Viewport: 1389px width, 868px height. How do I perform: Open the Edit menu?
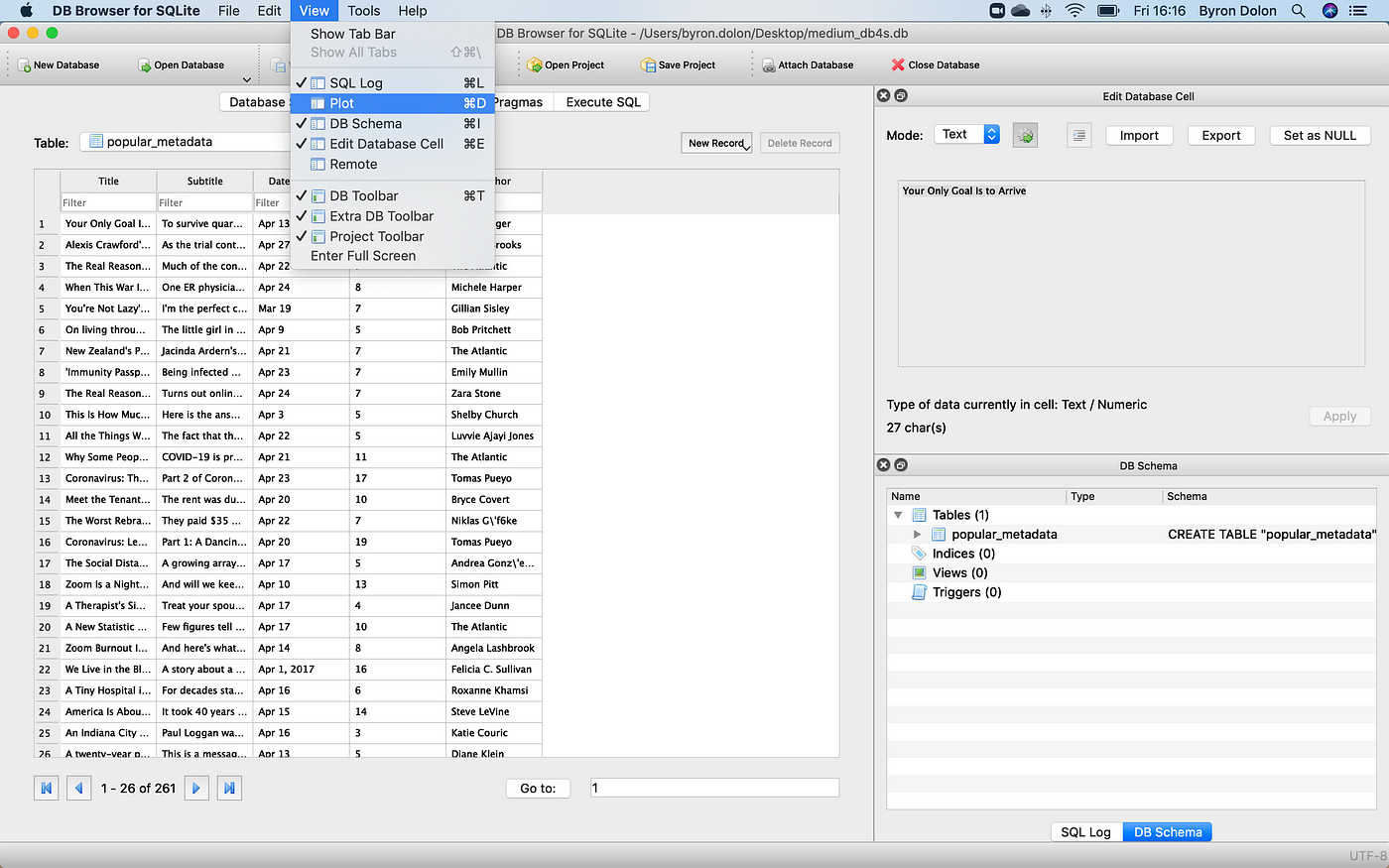[270, 11]
